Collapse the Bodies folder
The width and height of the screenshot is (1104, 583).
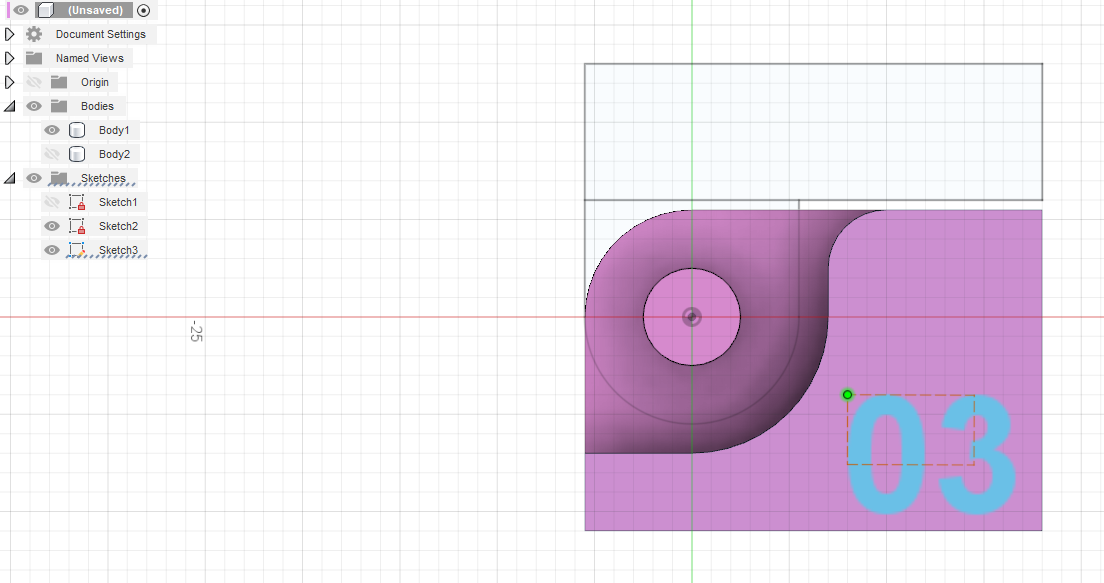coord(10,106)
